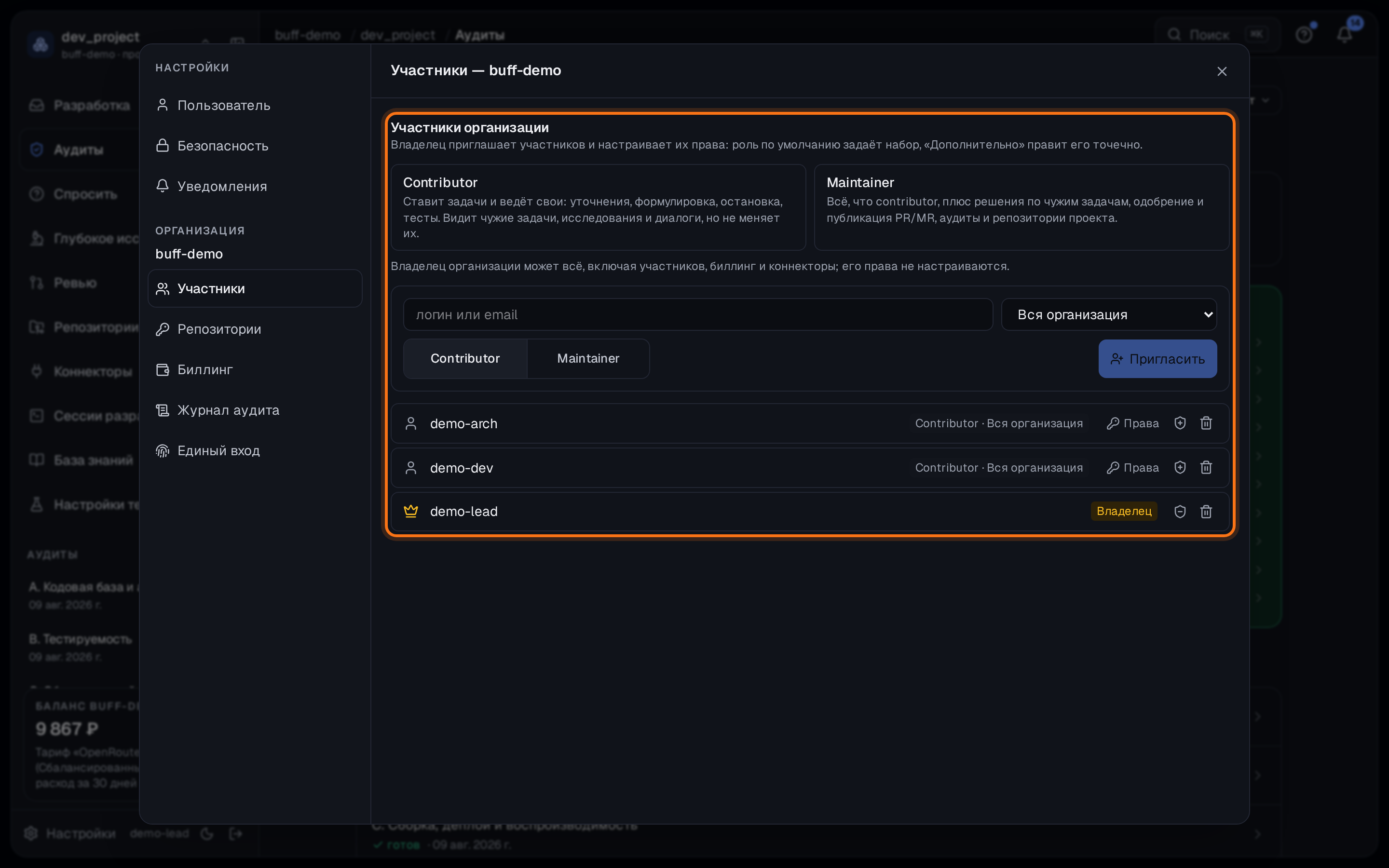Open Журнал аудита section
This screenshot has height=868, width=1389.
pos(255,410)
